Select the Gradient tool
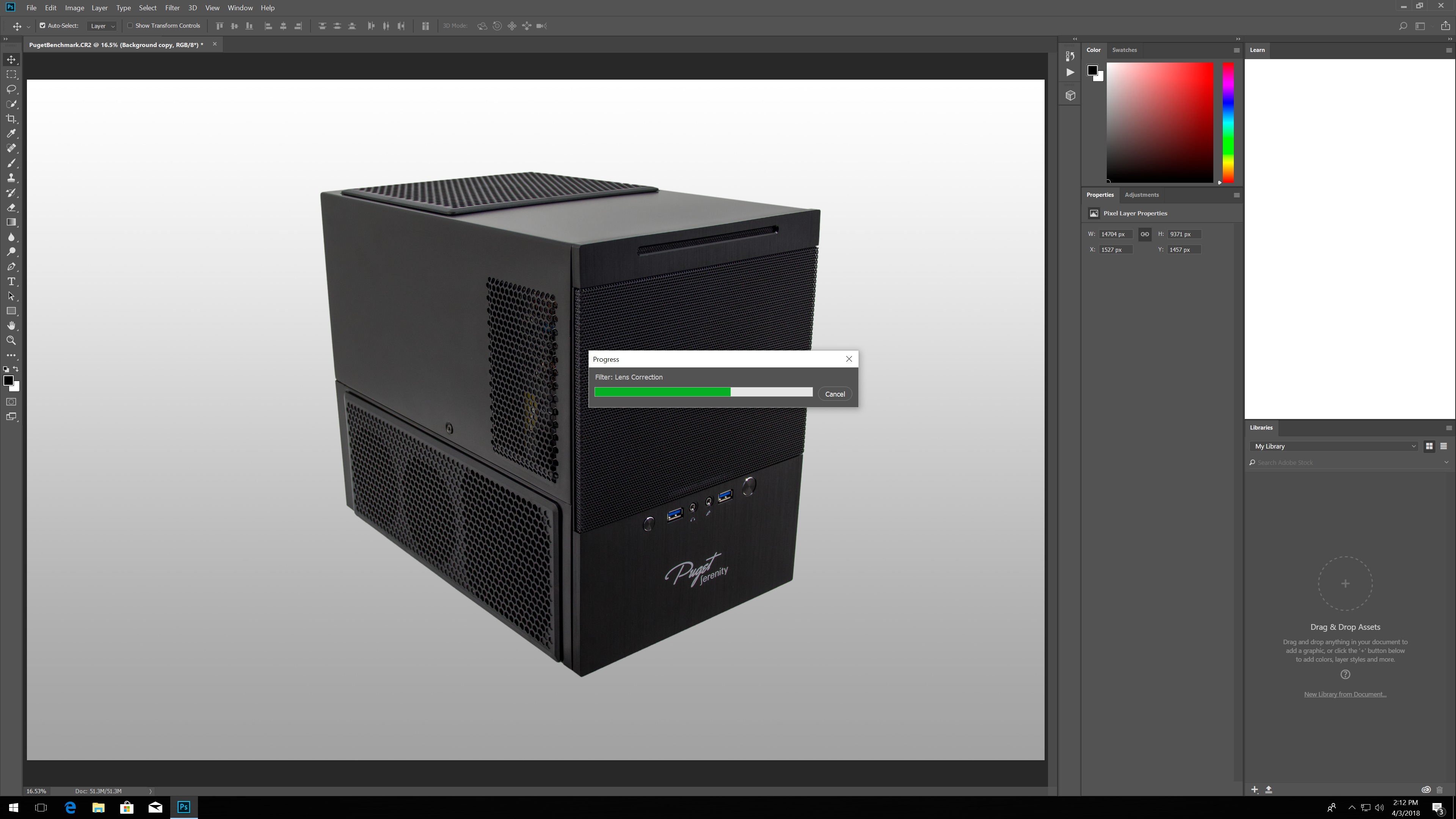1456x819 pixels. (11, 222)
